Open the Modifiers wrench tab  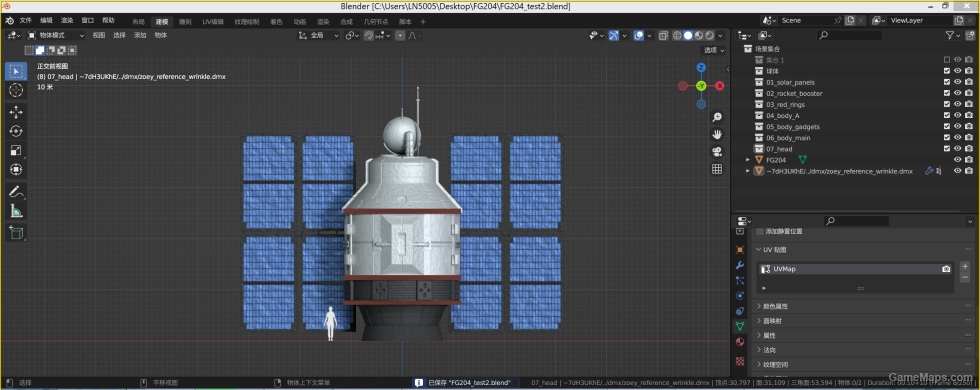point(740,265)
